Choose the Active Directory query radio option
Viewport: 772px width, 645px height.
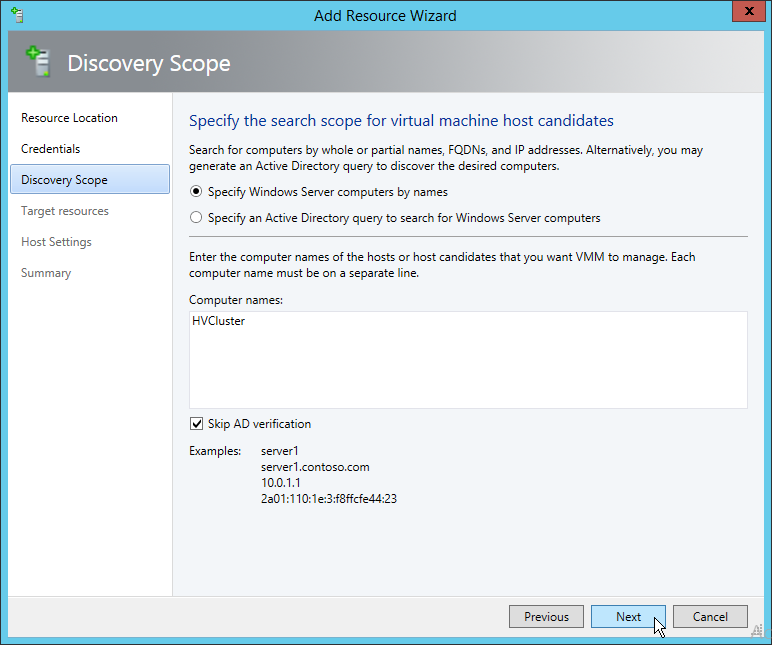tap(197, 217)
